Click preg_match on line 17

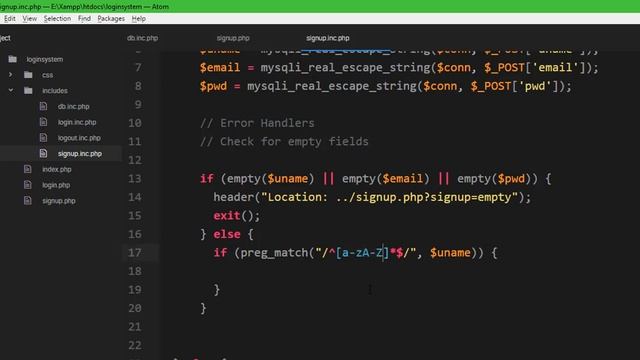pyautogui.click(x=274, y=253)
